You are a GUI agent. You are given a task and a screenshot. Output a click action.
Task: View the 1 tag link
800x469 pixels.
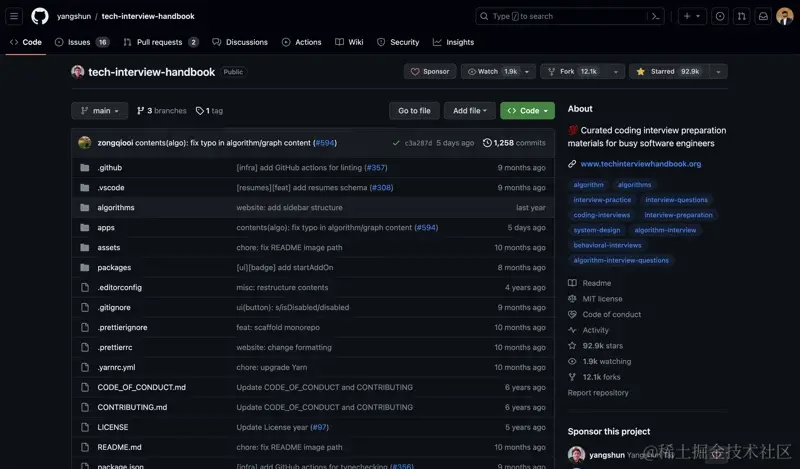pyautogui.click(x=209, y=111)
